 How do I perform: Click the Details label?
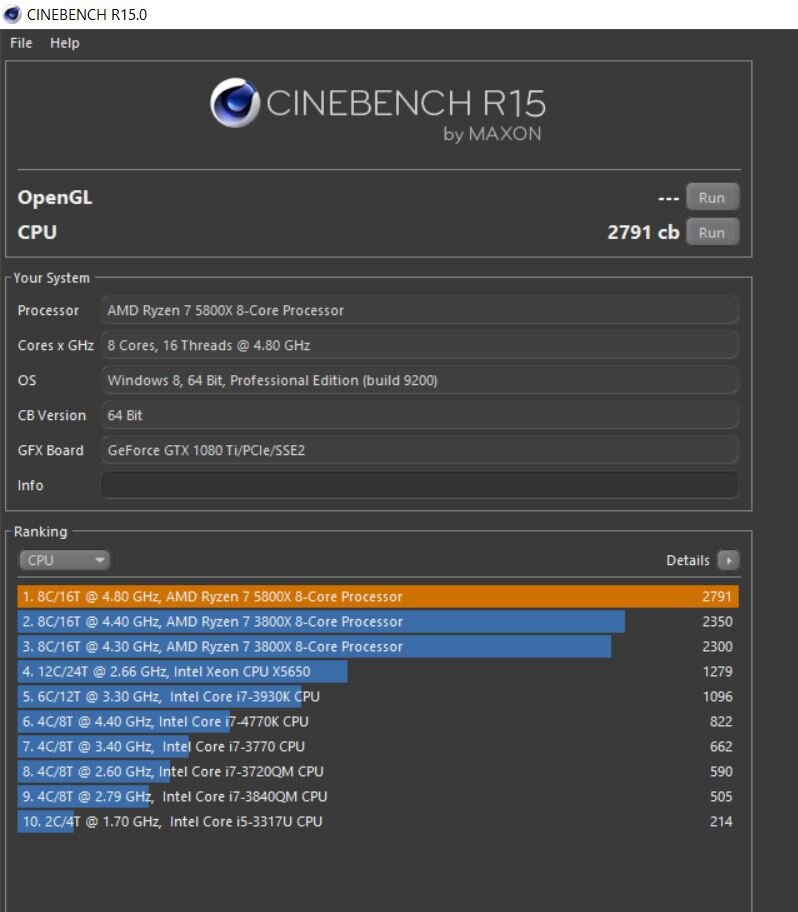click(x=687, y=560)
